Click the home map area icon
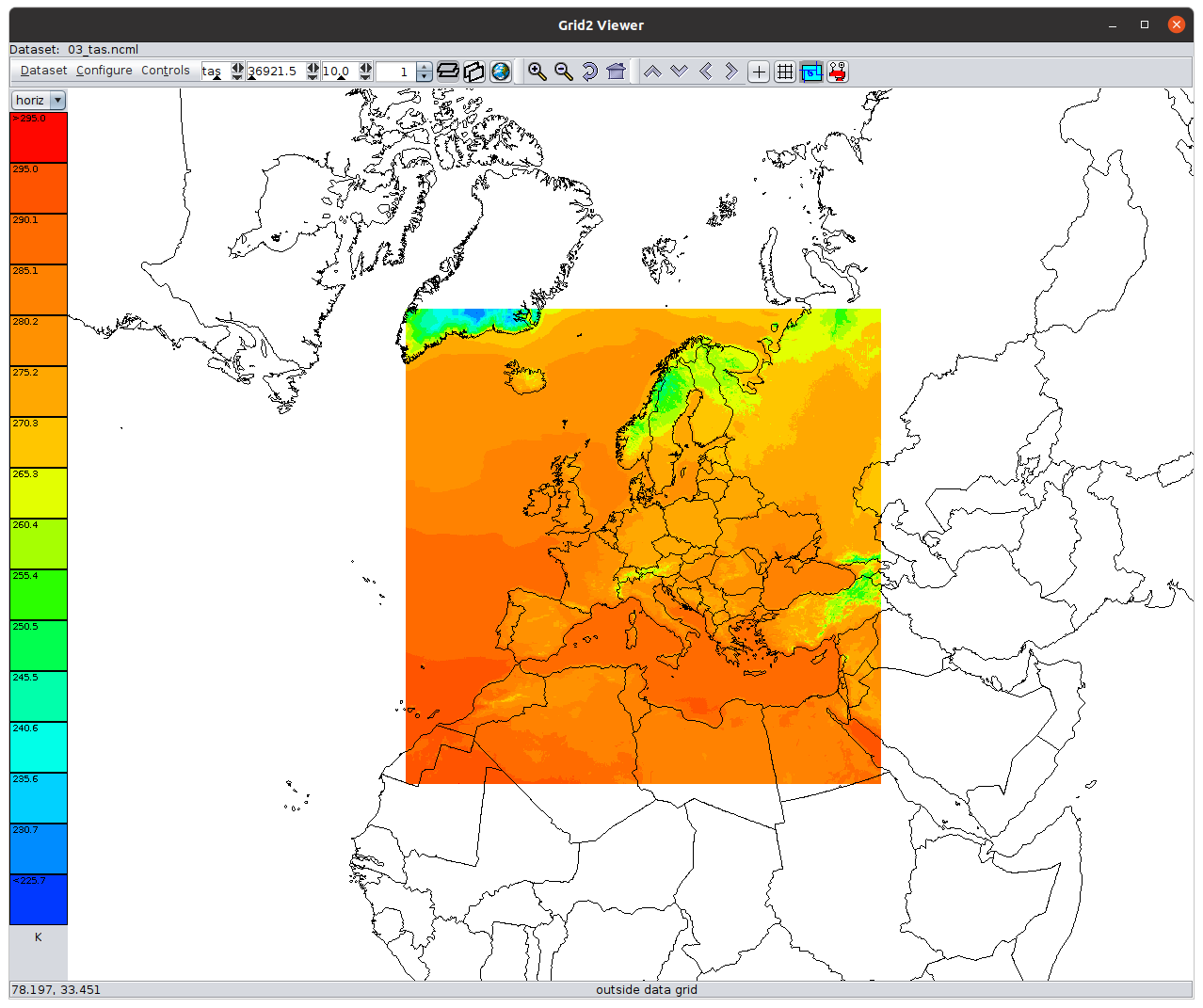This screenshot has width=1203, height=1008. 616,72
